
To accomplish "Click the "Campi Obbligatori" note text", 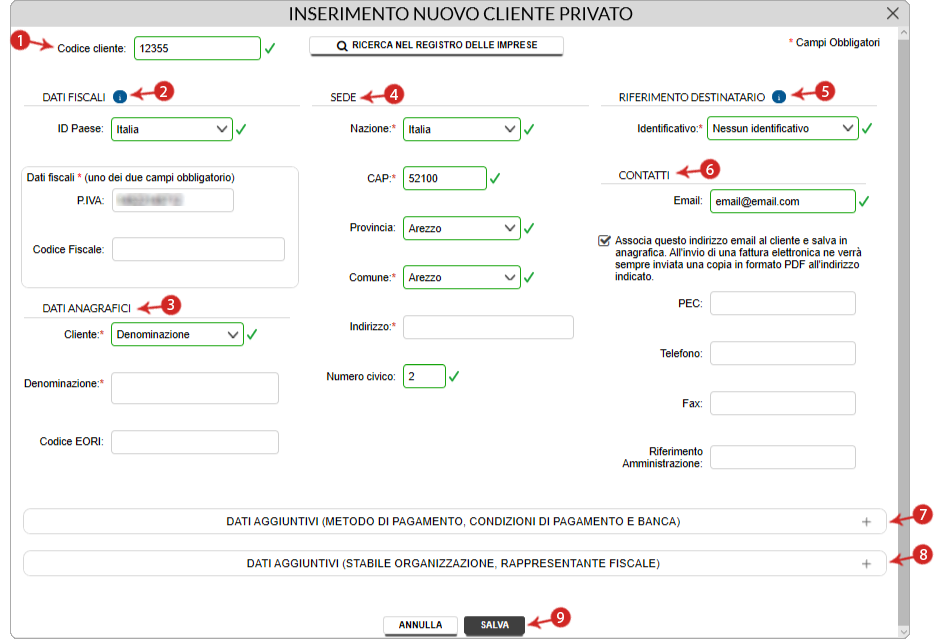I will click(x=838, y=43).
